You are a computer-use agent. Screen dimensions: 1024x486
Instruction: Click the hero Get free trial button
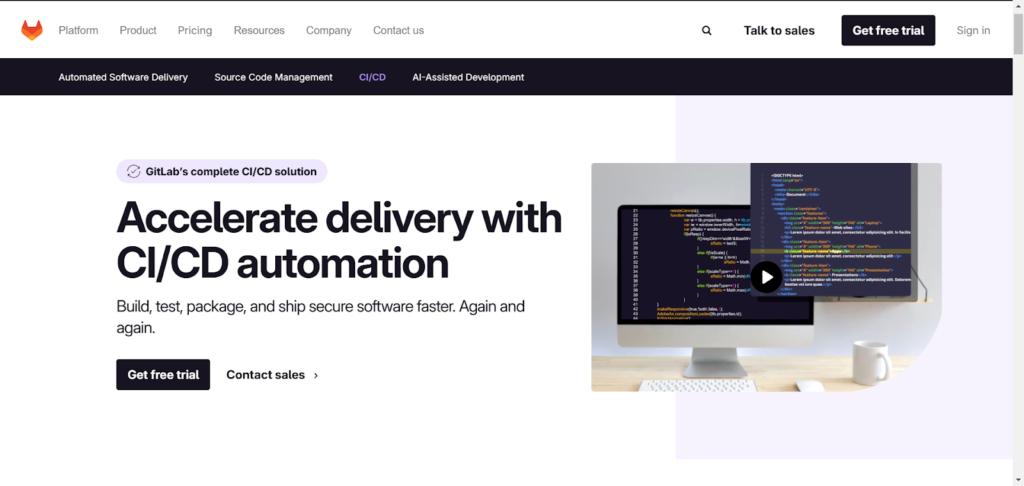pyautogui.click(x=163, y=374)
